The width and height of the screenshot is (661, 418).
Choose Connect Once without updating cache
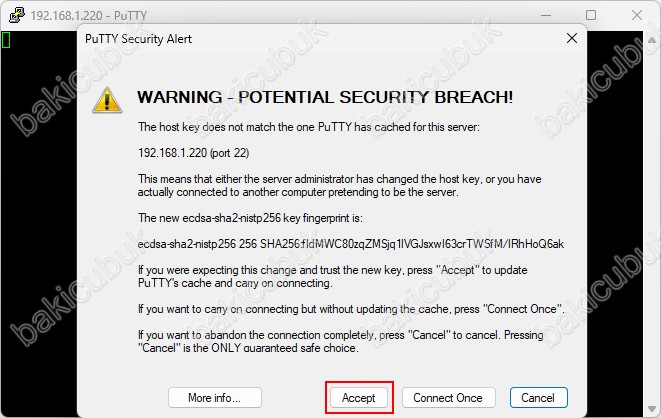point(449,397)
